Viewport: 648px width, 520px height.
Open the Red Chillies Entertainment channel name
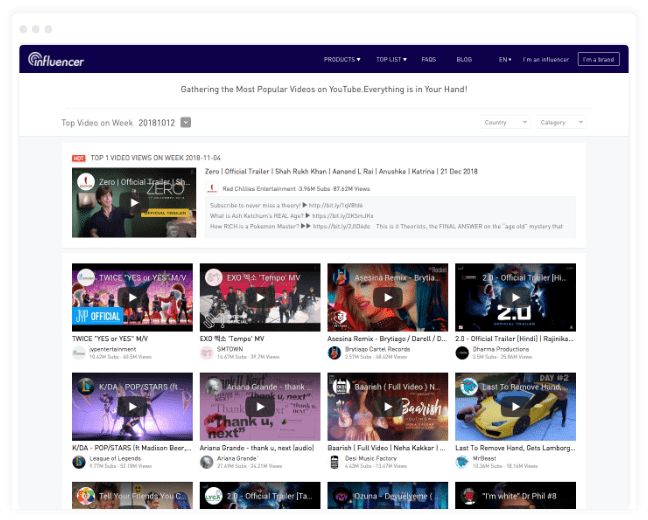(259, 188)
